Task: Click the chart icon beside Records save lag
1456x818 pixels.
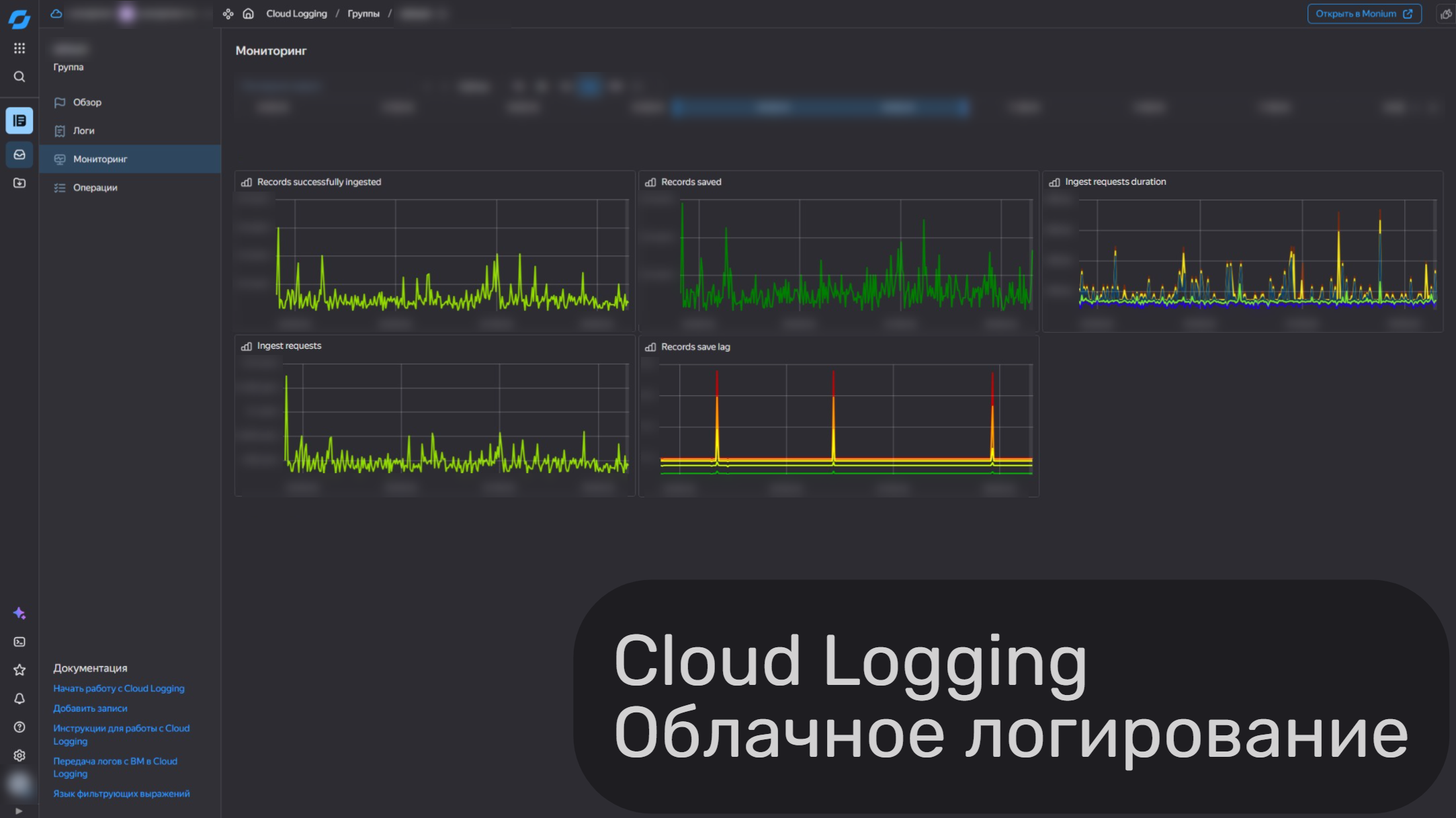Action: pos(650,347)
